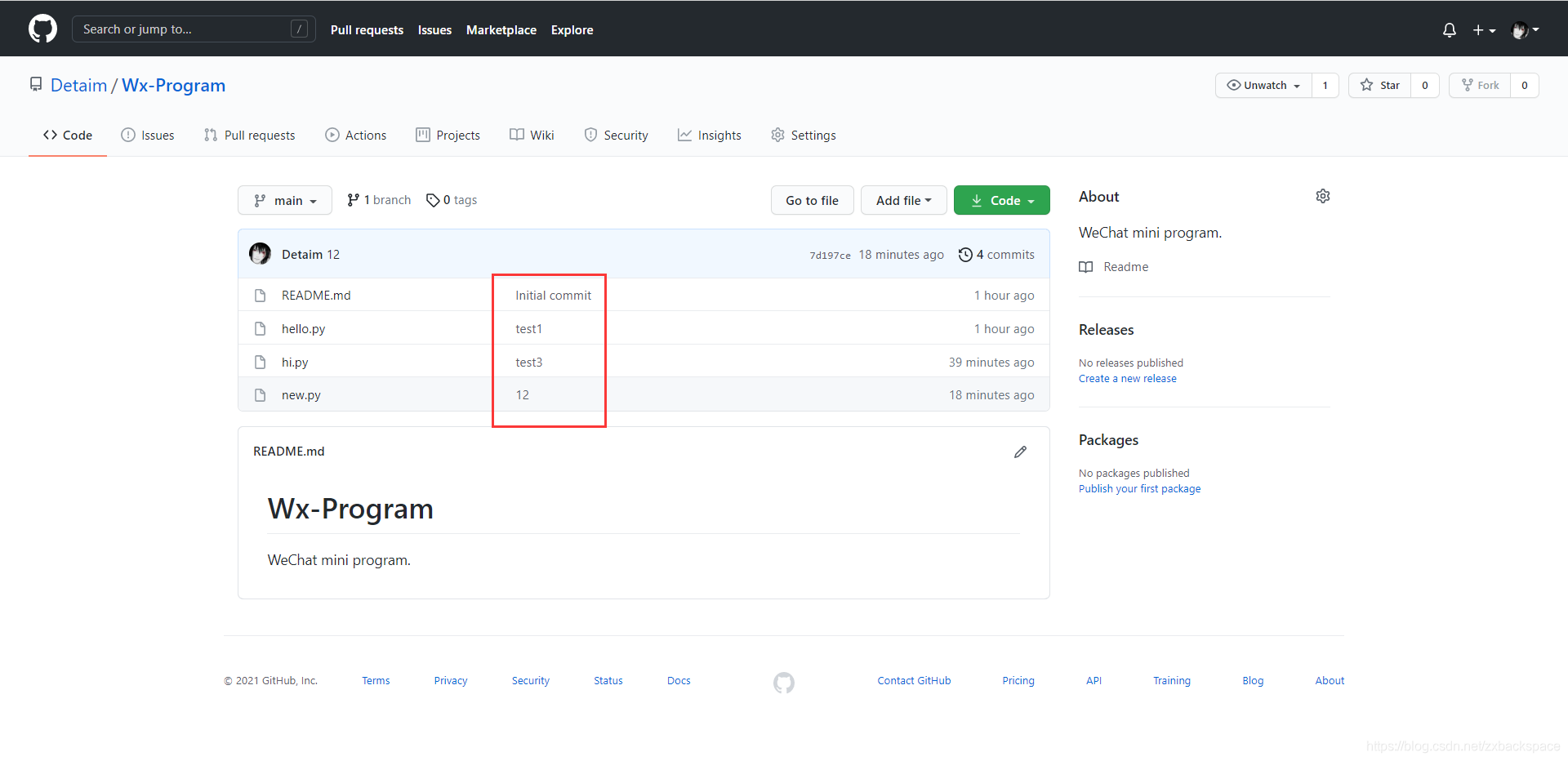This screenshot has height=761, width=1568.
Task: View the 0 tags link
Action: point(452,200)
